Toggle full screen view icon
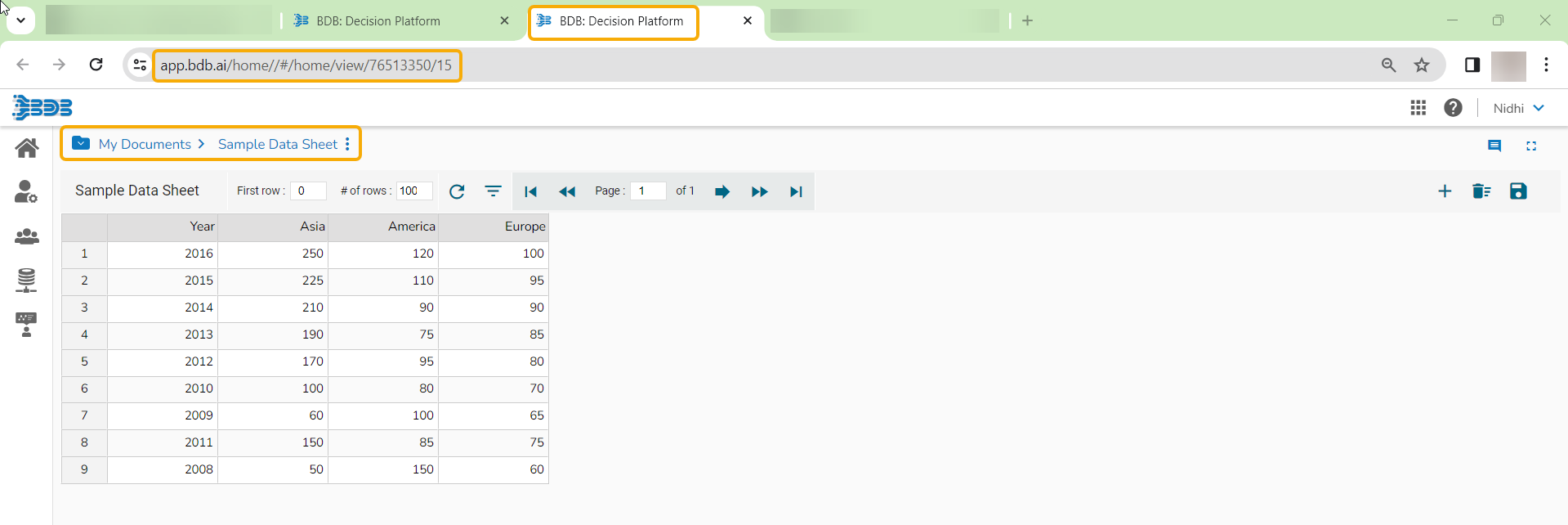Image resolution: width=1568 pixels, height=525 pixels. pyautogui.click(x=1531, y=146)
